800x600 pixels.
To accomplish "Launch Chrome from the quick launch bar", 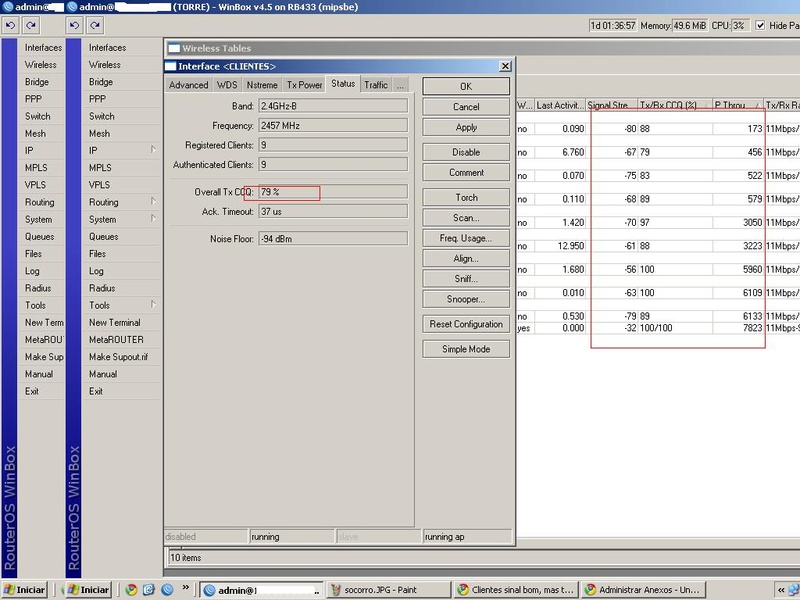I will coord(131,590).
